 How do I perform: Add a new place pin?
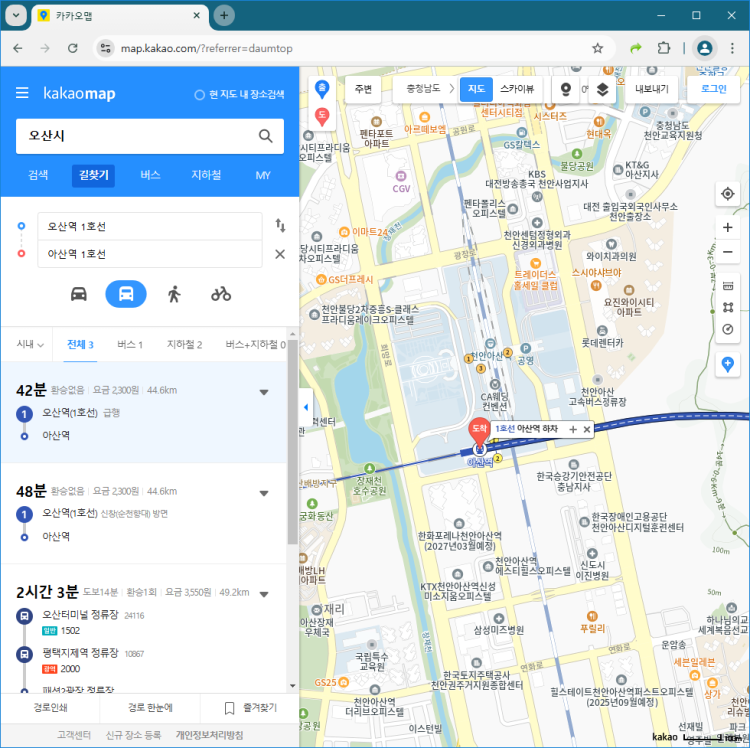tap(728, 364)
